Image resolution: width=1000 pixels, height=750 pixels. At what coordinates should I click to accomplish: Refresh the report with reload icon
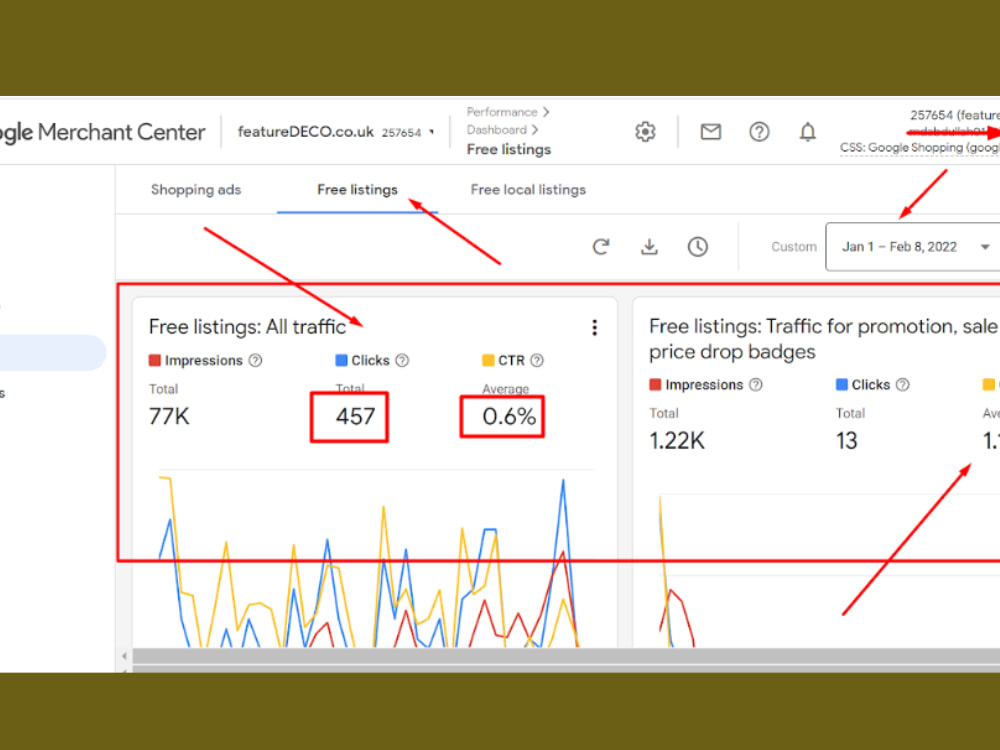601,246
